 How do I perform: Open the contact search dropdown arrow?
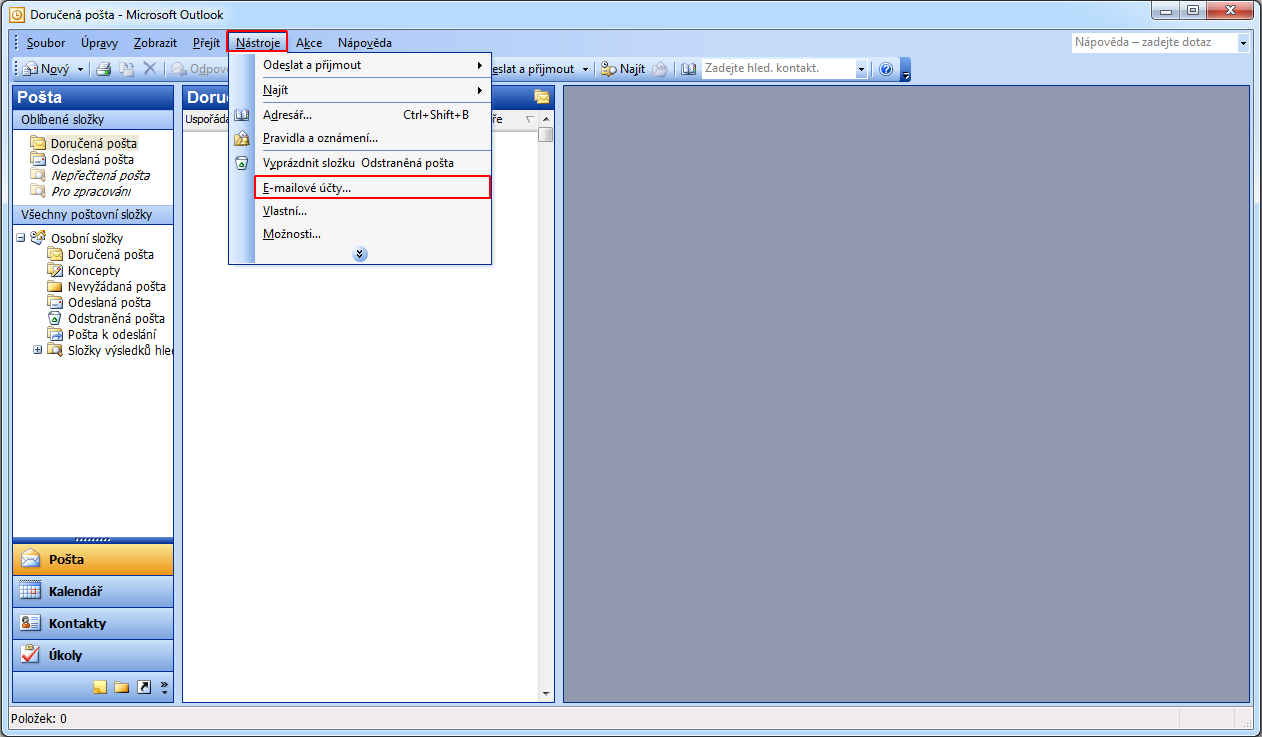[x=861, y=69]
